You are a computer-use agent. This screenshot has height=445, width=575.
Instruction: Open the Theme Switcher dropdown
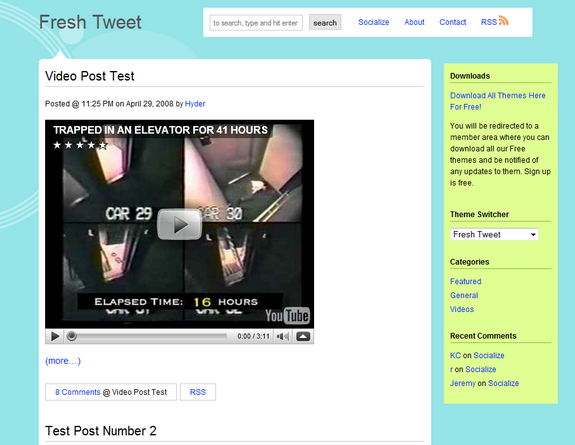(x=494, y=234)
